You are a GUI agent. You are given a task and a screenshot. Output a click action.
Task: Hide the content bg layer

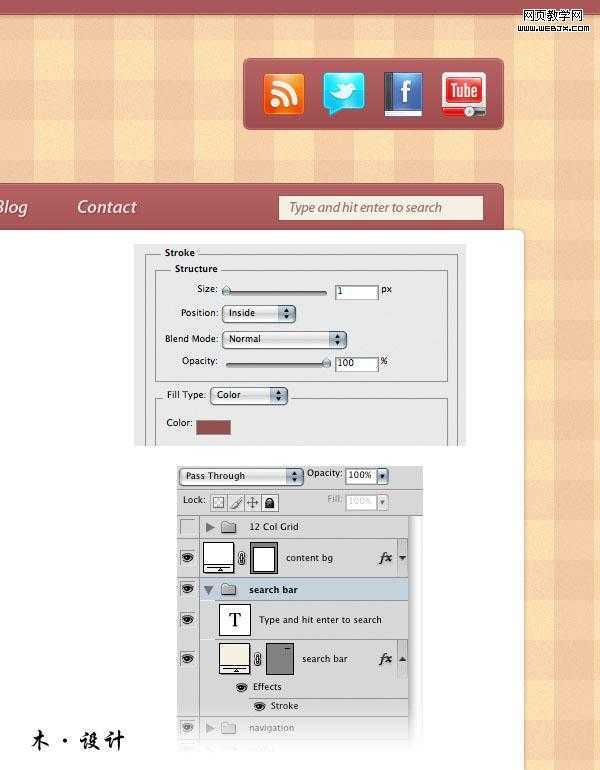tap(188, 557)
